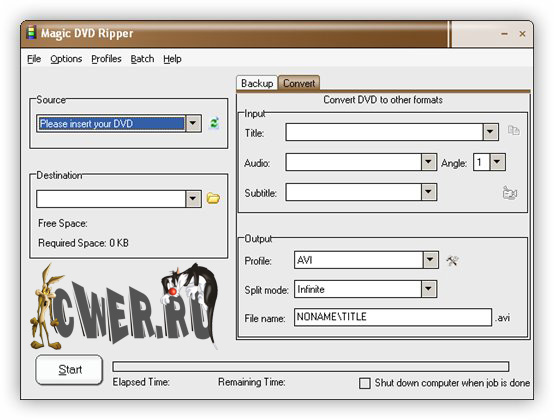Open the Audio track dropdown
This screenshot has width=554, height=420.
(428, 162)
